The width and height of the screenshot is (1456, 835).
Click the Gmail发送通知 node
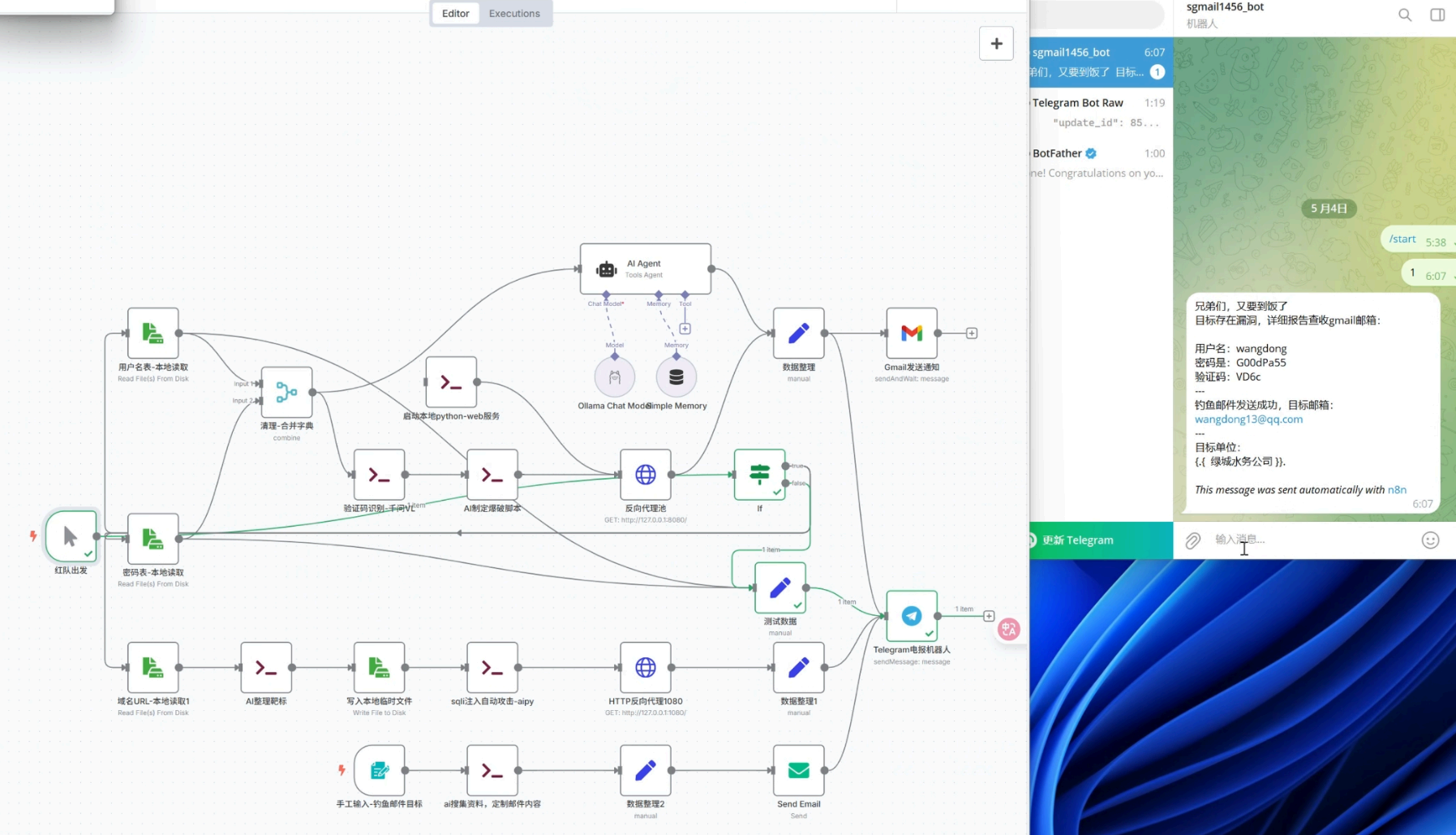pos(912,333)
